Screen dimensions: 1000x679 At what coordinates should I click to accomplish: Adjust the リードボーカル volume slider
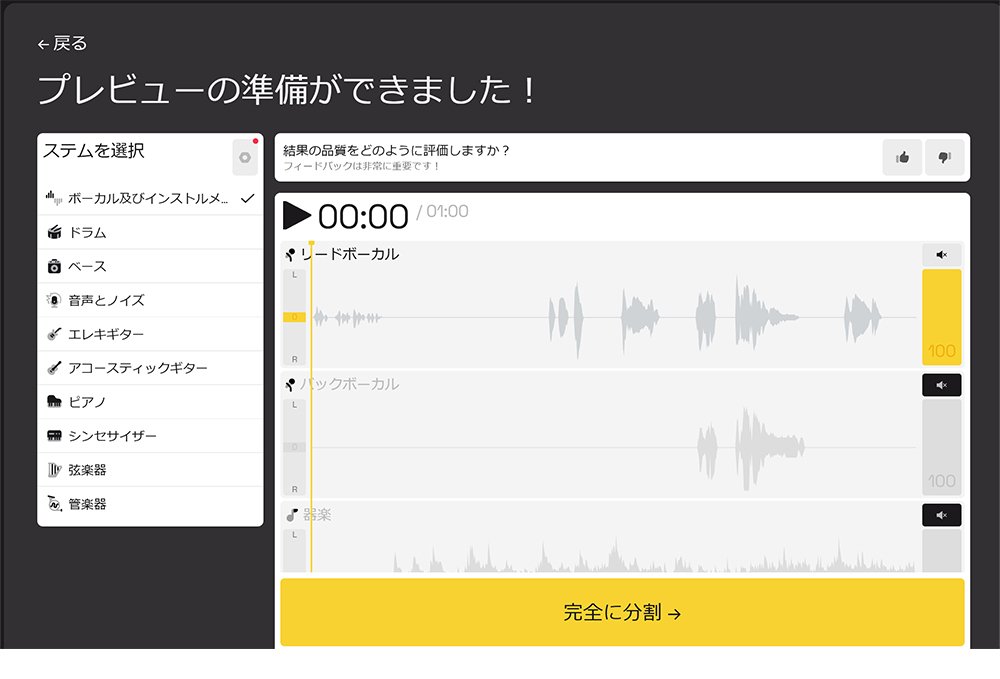[941, 315]
